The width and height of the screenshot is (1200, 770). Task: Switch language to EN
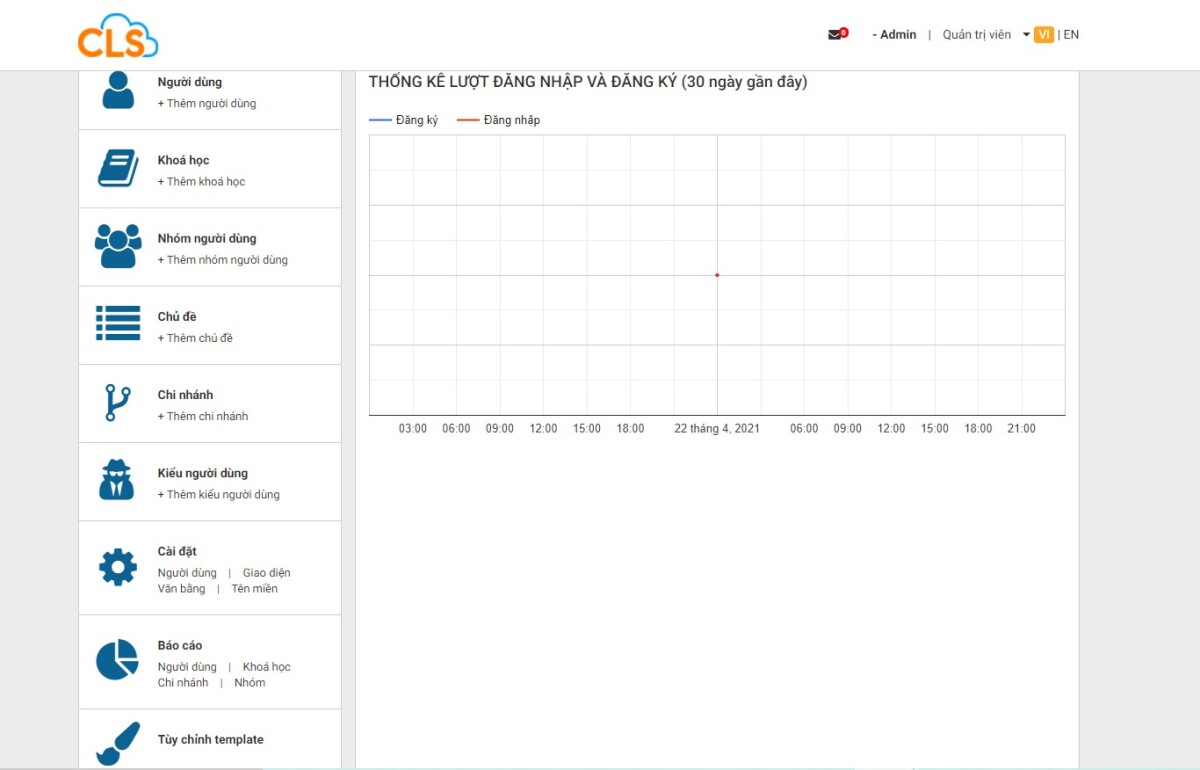pyautogui.click(x=1071, y=34)
